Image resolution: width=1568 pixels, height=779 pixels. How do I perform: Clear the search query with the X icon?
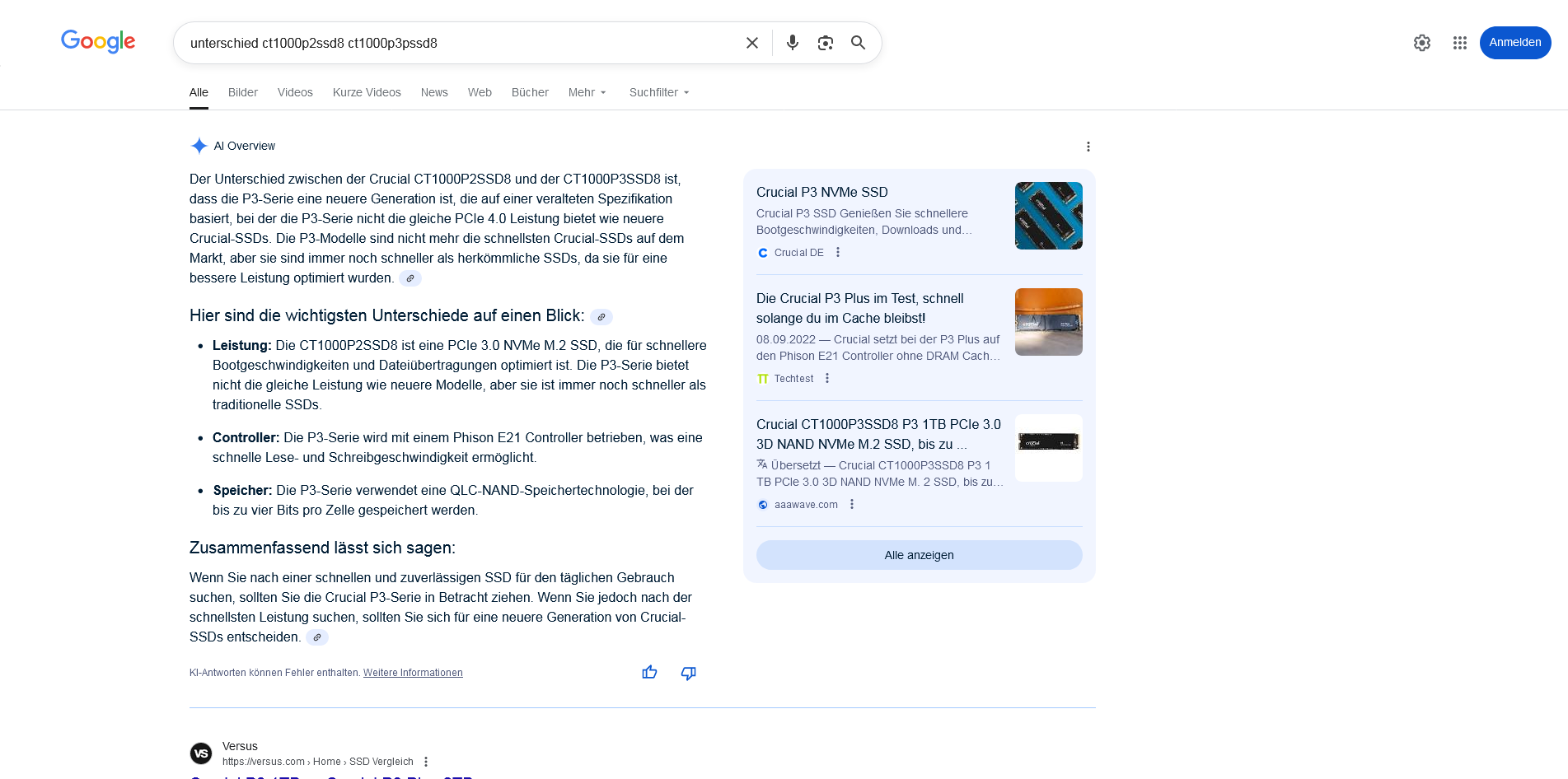pyautogui.click(x=751, y=42)
